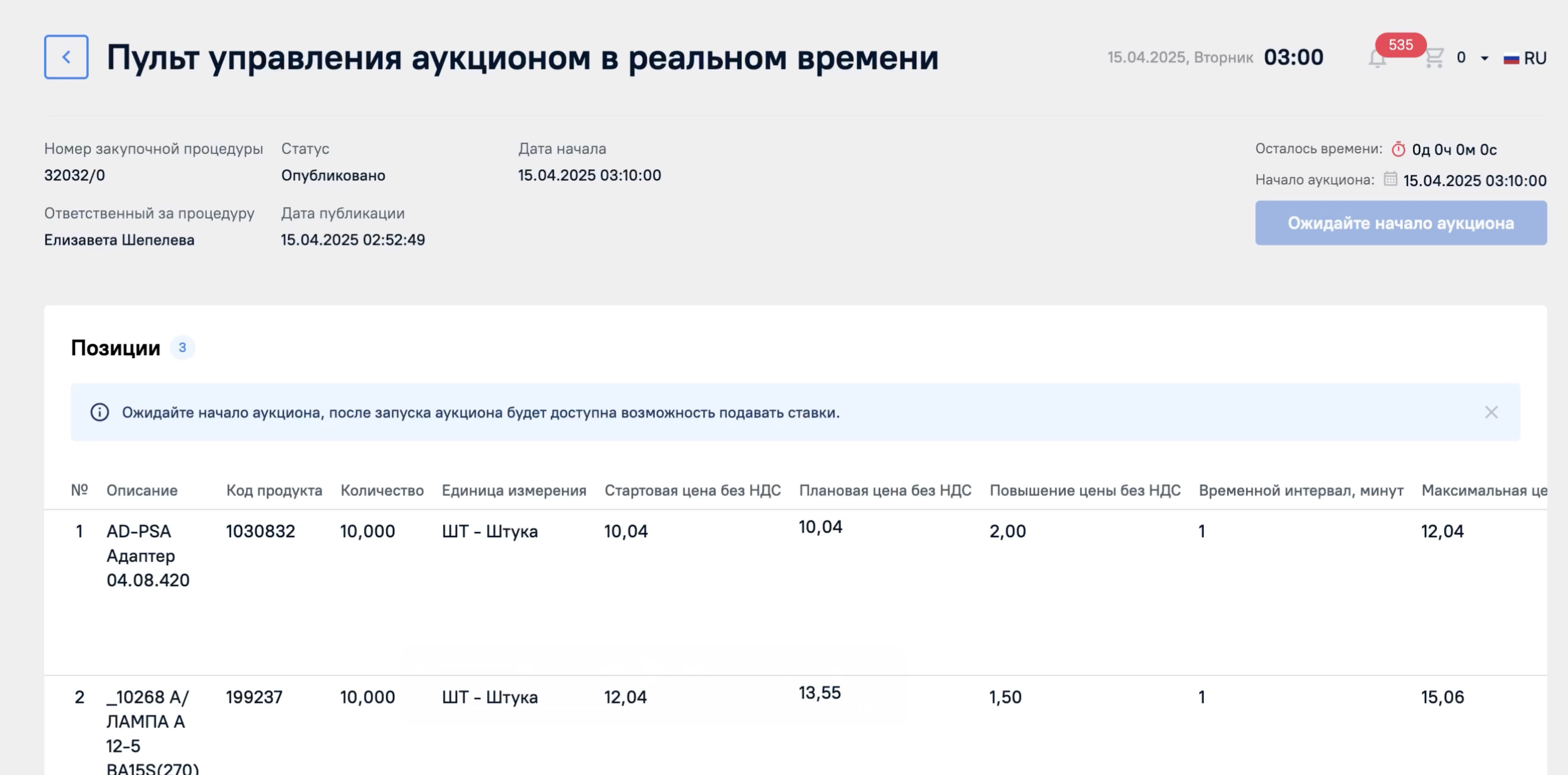Open the notifications bell icon
Image resolution: width=1568 pixels, height=775 pixels.
click(x=1377, y=59)
